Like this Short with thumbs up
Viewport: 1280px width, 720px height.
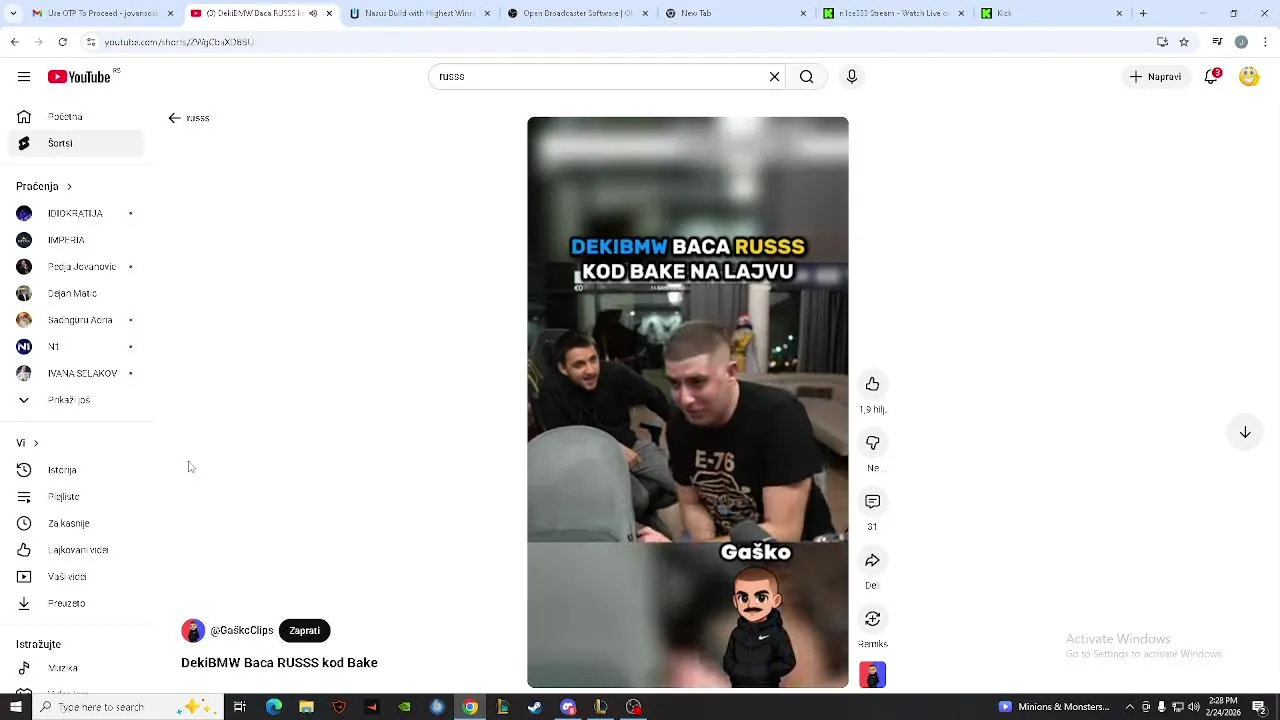(873, 385)
